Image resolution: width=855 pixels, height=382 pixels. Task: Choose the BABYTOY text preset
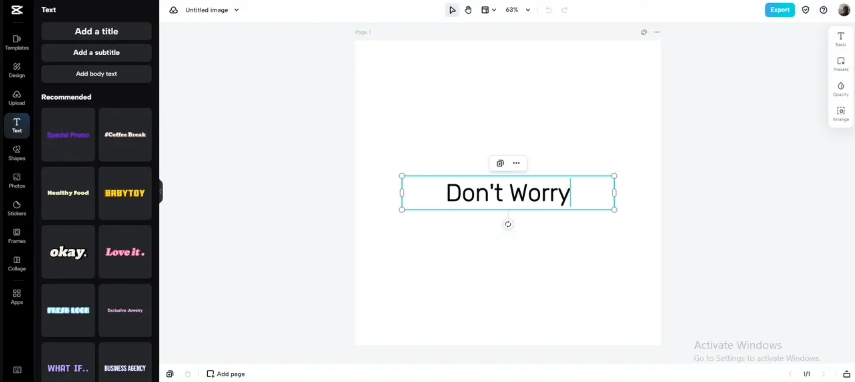(x=125, y=193)
